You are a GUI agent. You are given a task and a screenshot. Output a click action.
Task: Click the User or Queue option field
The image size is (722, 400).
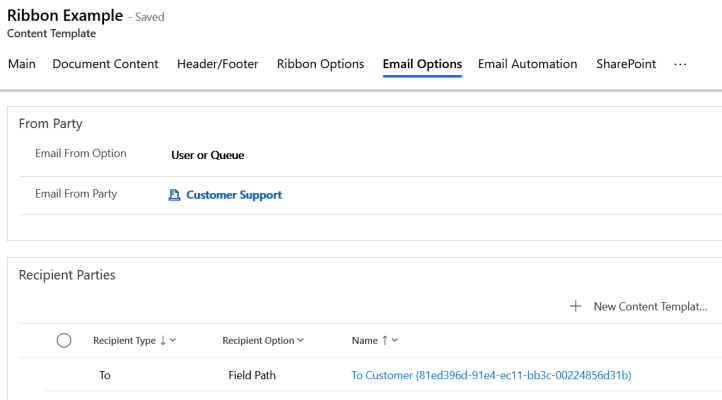208,155
